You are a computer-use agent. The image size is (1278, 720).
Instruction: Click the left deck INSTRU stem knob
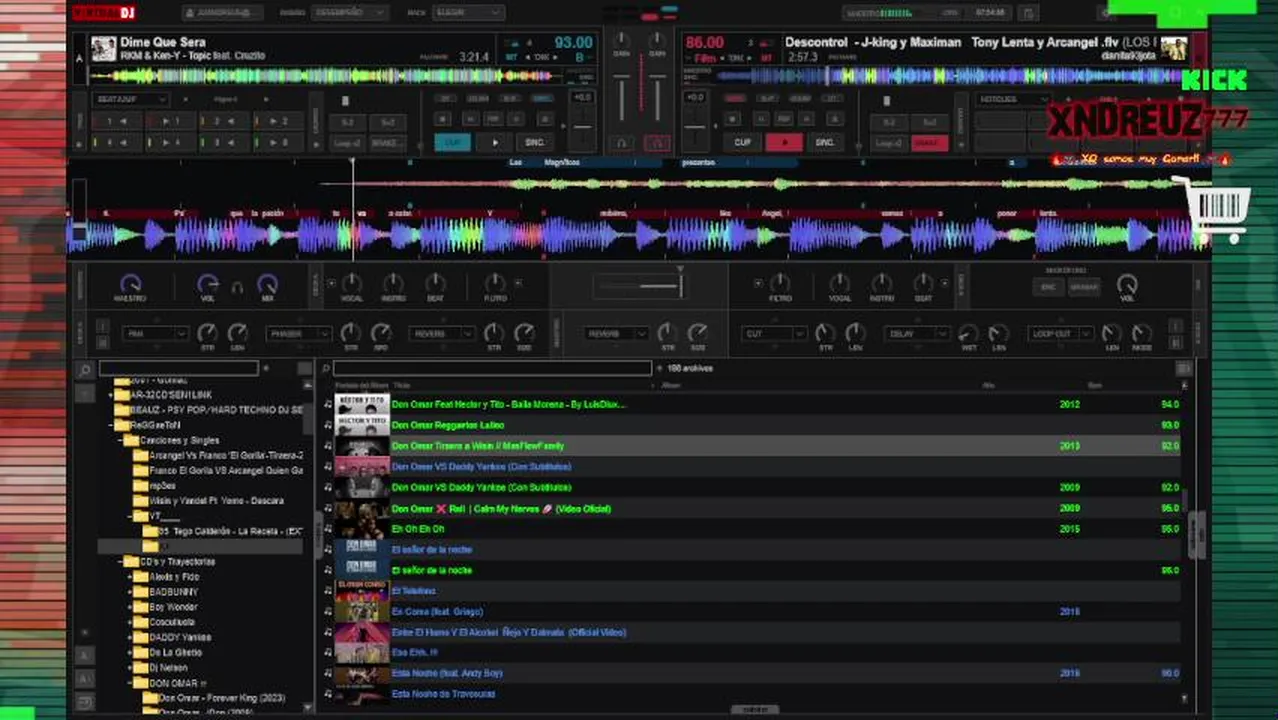point(394,283)
